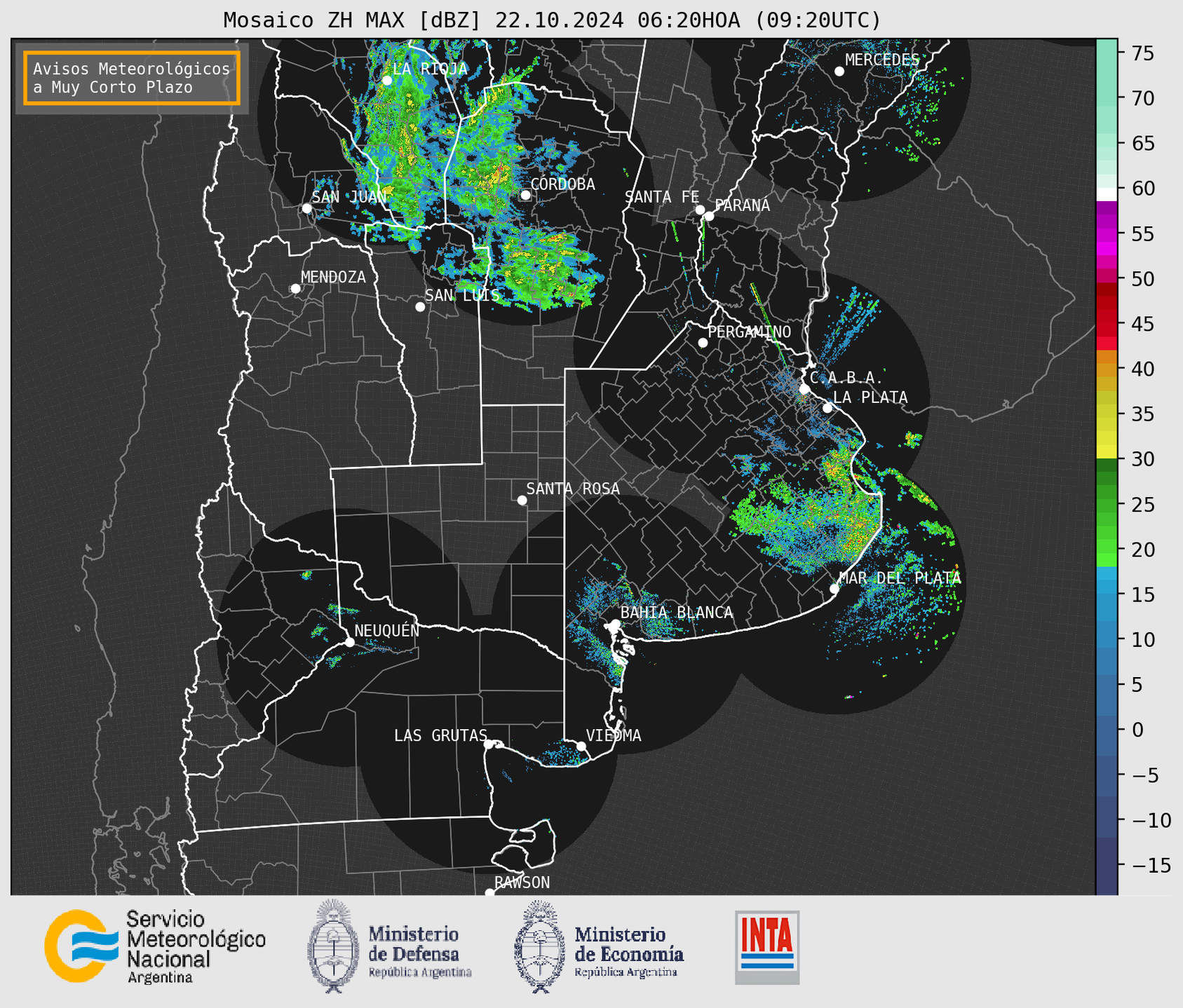
Task: Click the SANTA ROSA label text
Action: tap(573, 489)
